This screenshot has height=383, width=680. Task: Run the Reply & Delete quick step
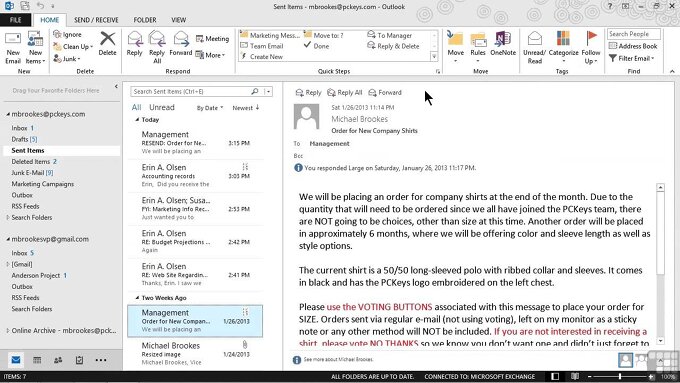tap(393, 46)
